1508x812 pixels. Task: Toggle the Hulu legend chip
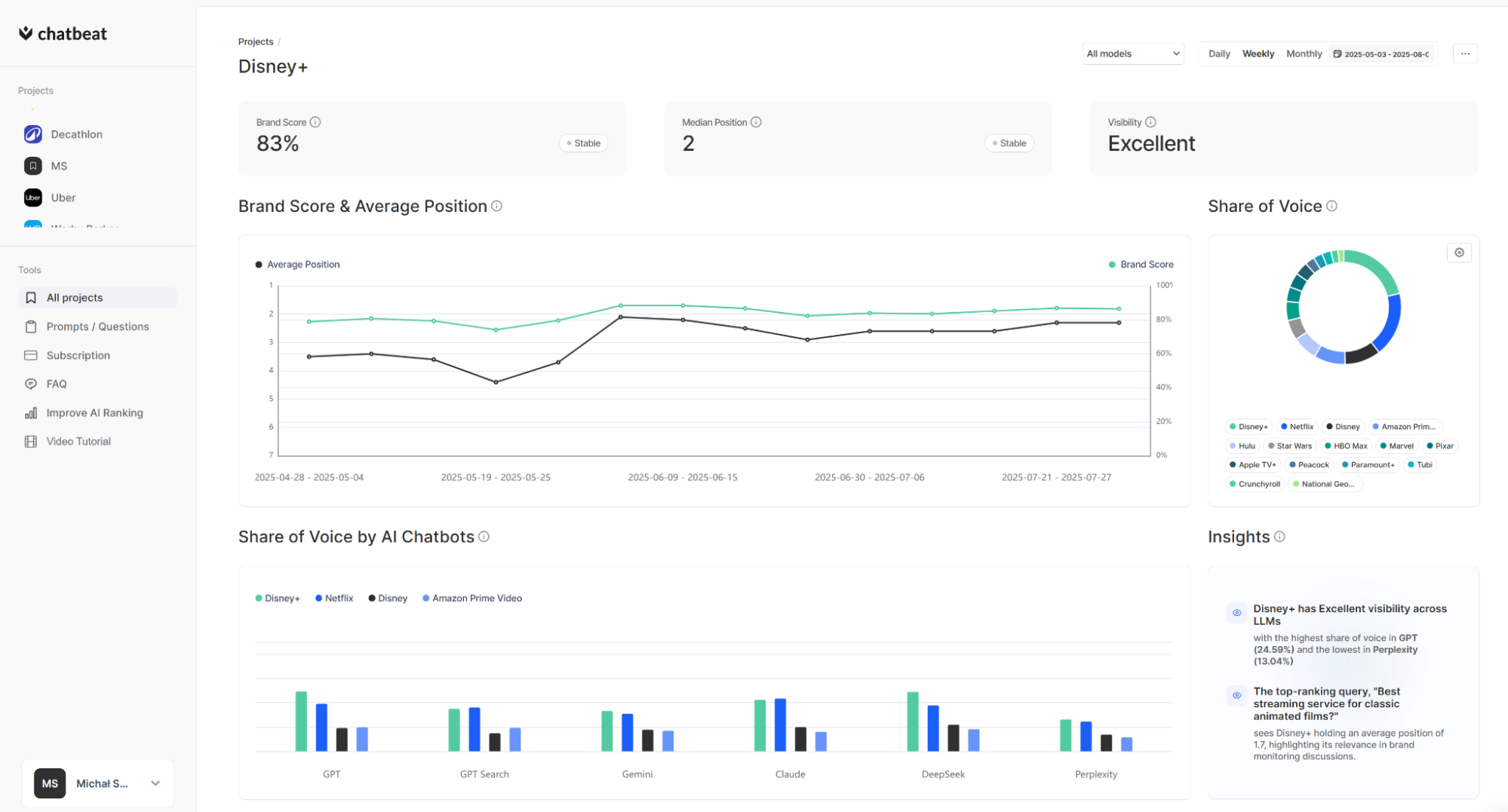[1242, 446]
